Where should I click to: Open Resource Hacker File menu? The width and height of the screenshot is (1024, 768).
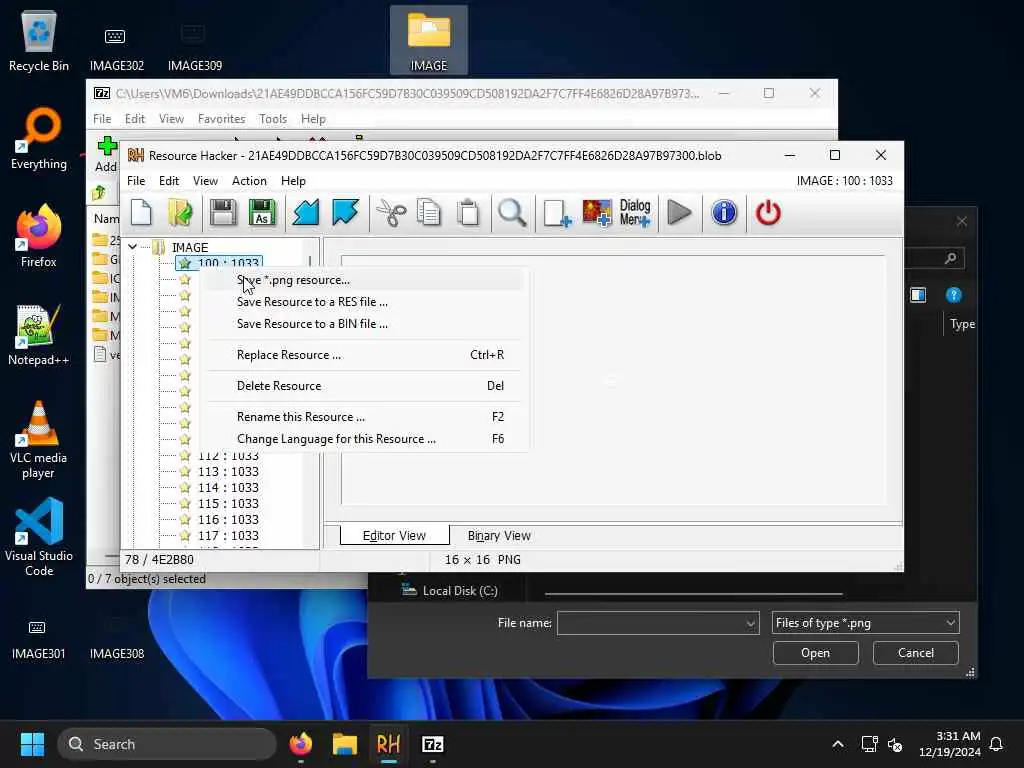[136, 181]
